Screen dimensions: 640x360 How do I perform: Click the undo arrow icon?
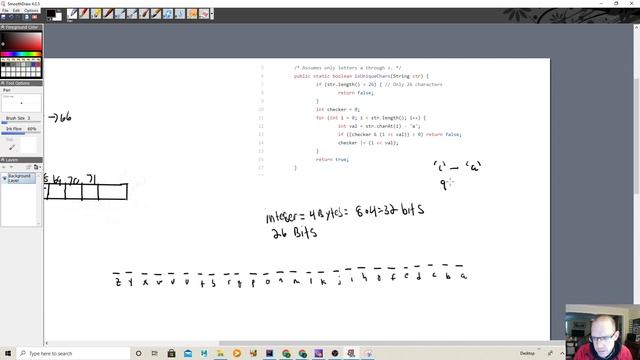click(x=11, y=17)
